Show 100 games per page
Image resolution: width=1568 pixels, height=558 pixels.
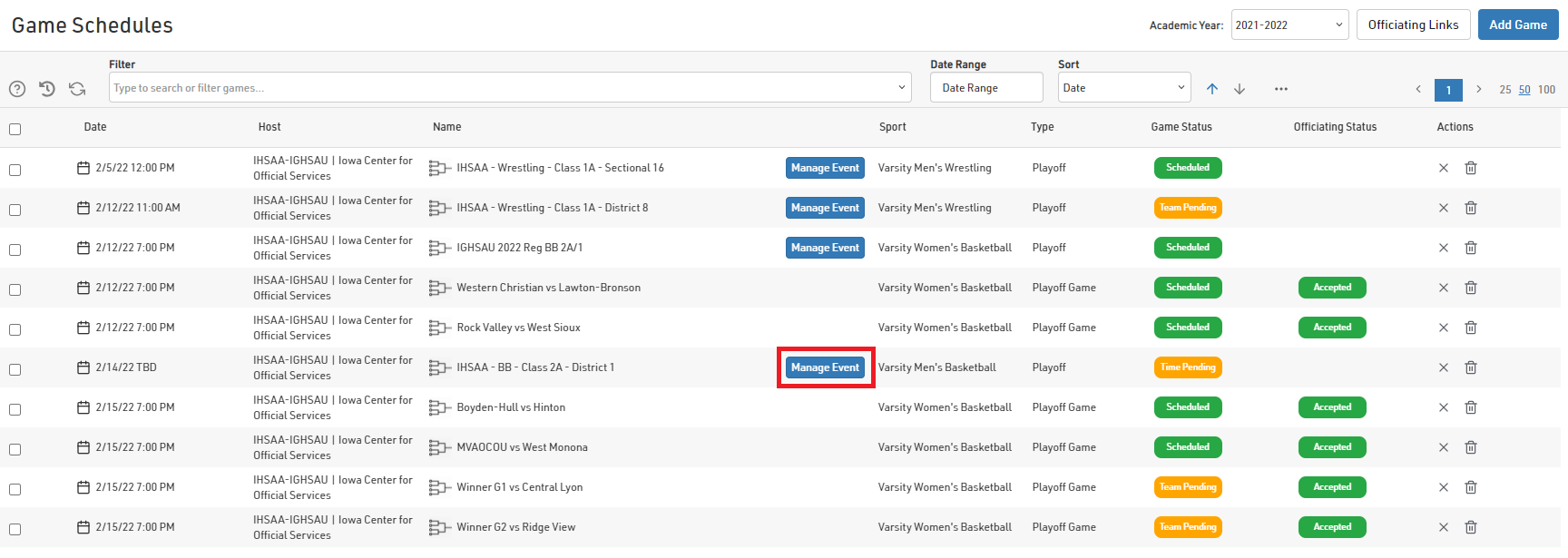[x=1546, y=90]
